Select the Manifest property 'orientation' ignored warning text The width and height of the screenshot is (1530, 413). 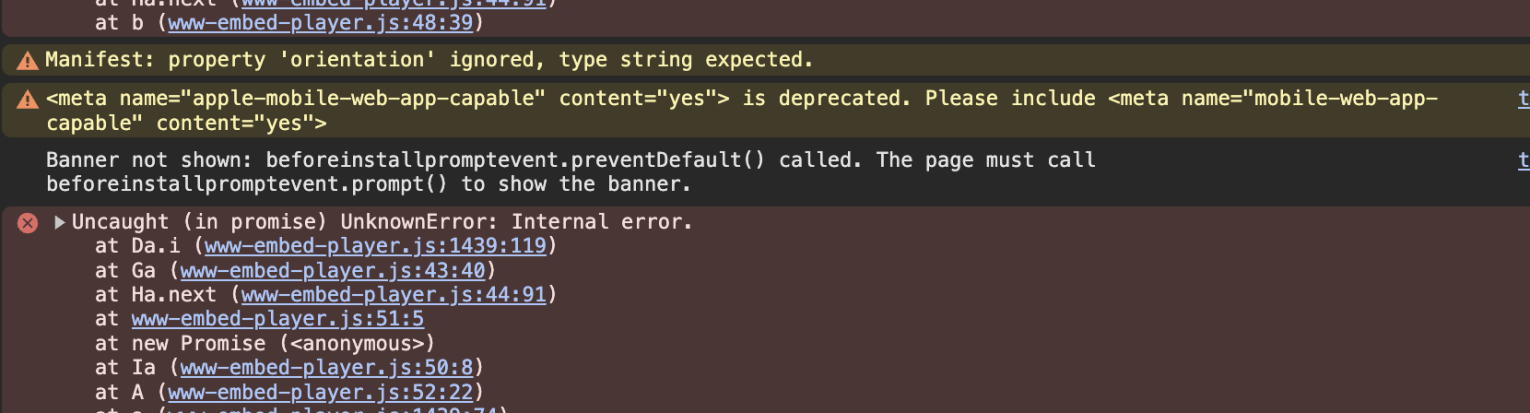[x=429, y=60]
